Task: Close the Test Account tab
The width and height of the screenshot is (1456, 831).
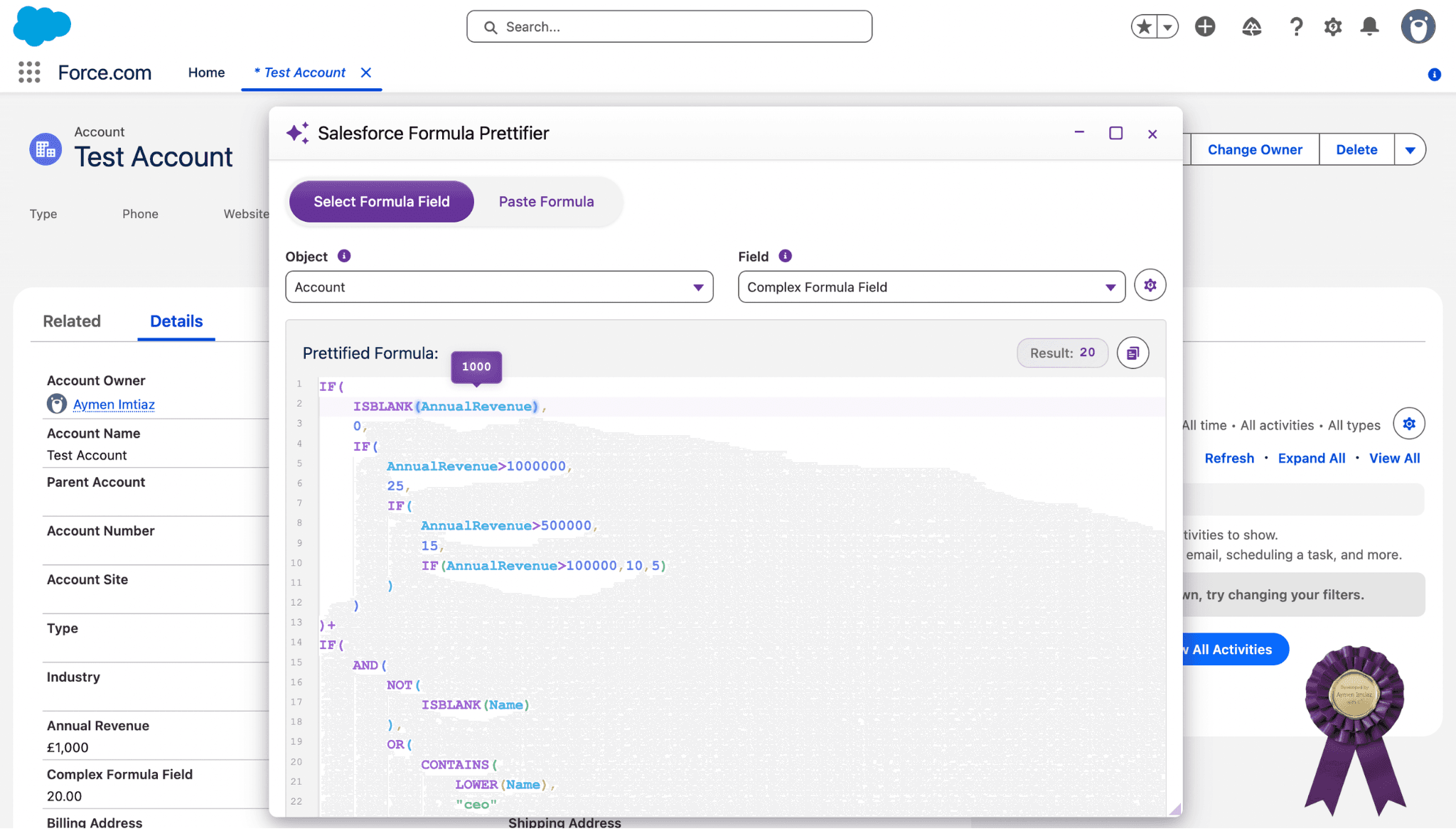Action: (365, 73)
